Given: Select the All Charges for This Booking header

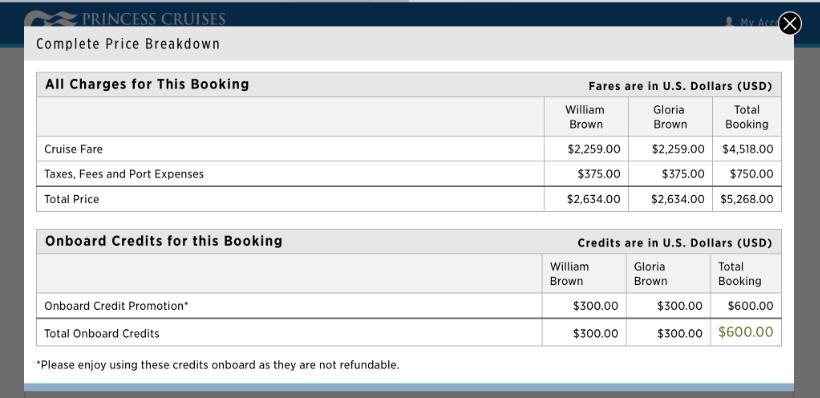Looking at the screenshot, I should (x=147, y=84).
